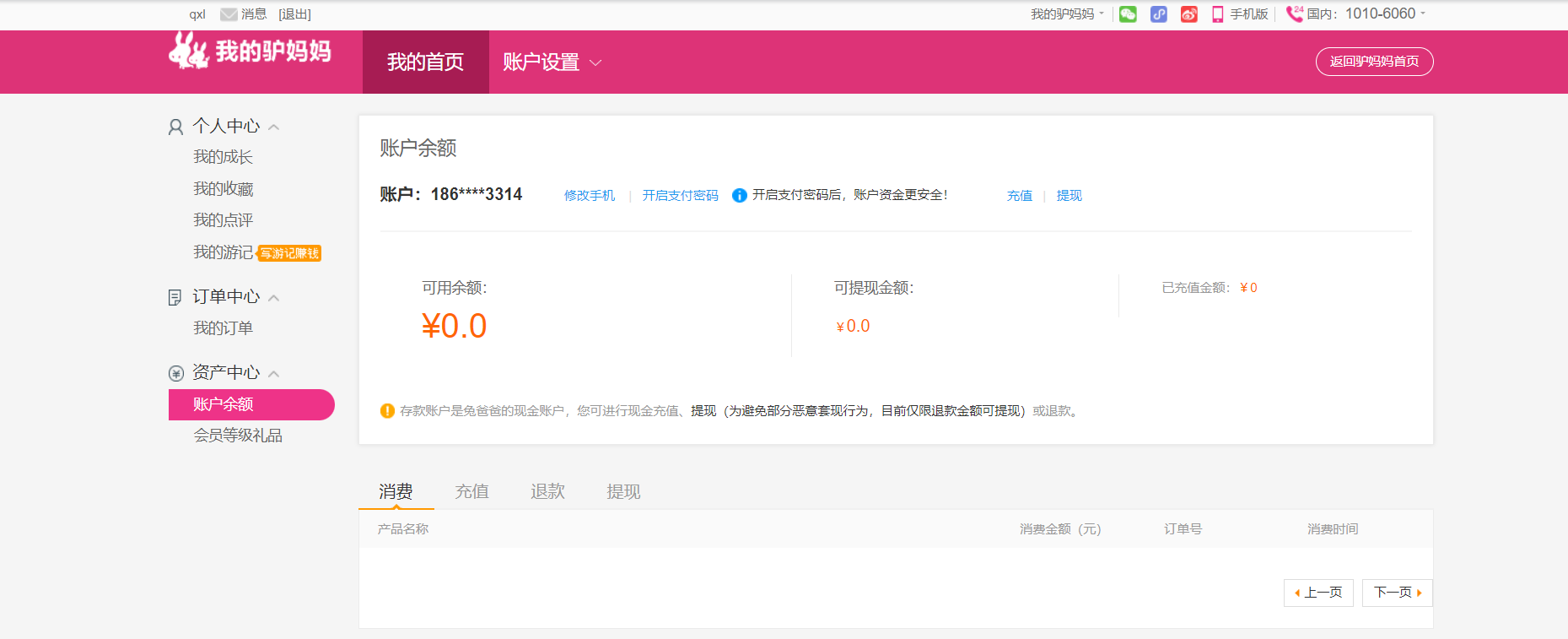Click the 可提现金额 label

coord(874,288)
